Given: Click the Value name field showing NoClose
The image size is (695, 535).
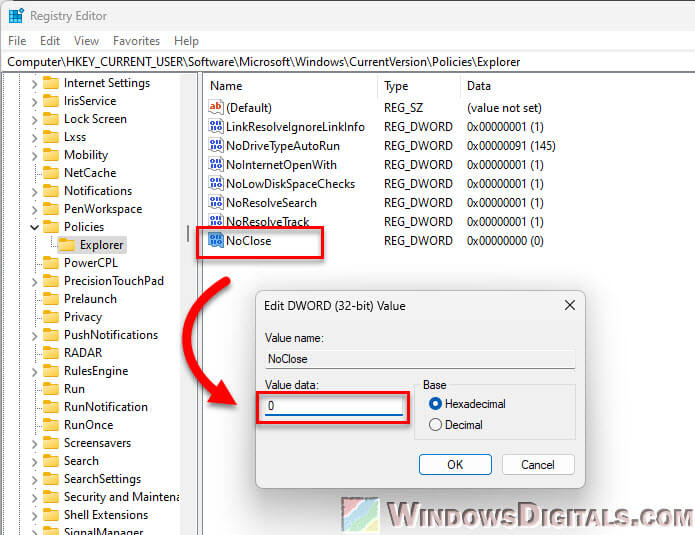Looking at the screenshot, I should (420, 359).
